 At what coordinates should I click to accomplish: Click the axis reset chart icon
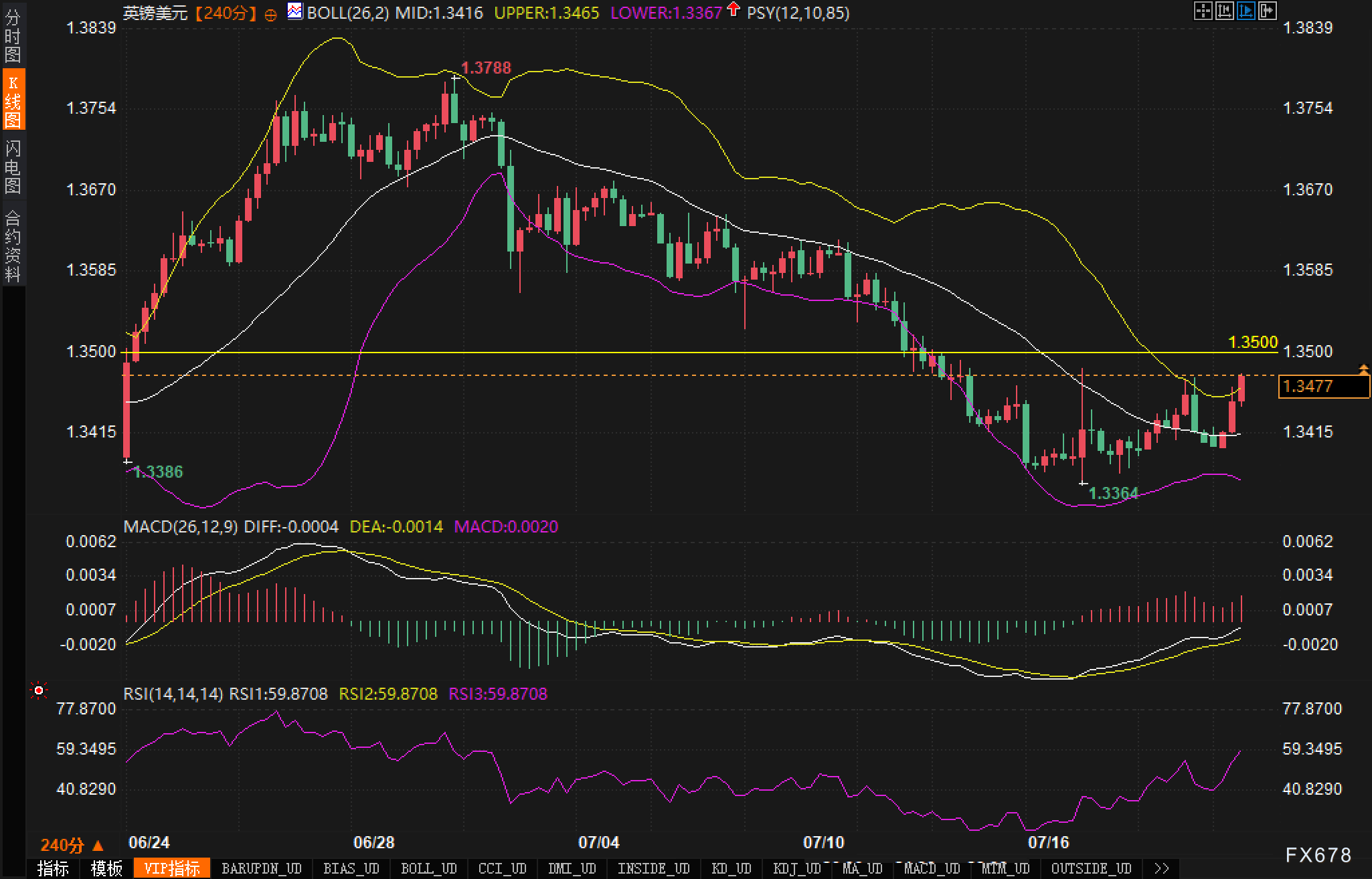(x=1224, y=11)
